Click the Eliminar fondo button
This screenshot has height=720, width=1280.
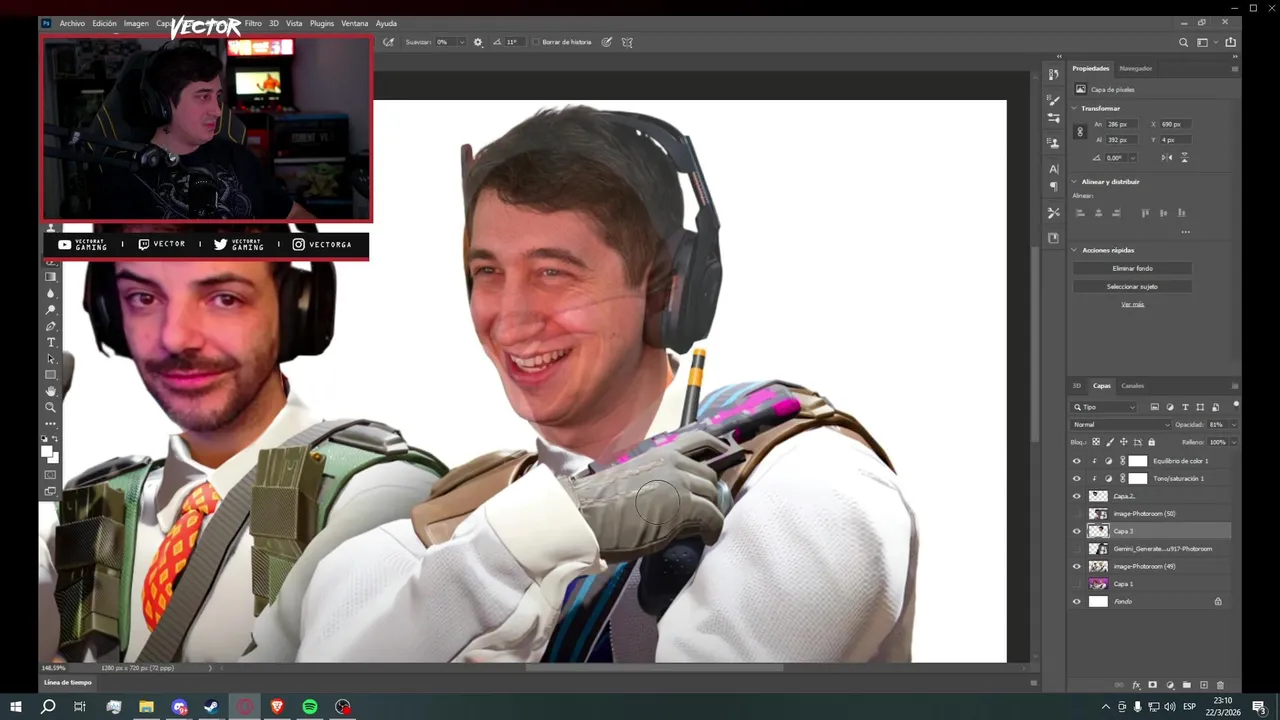[1132, 268]
